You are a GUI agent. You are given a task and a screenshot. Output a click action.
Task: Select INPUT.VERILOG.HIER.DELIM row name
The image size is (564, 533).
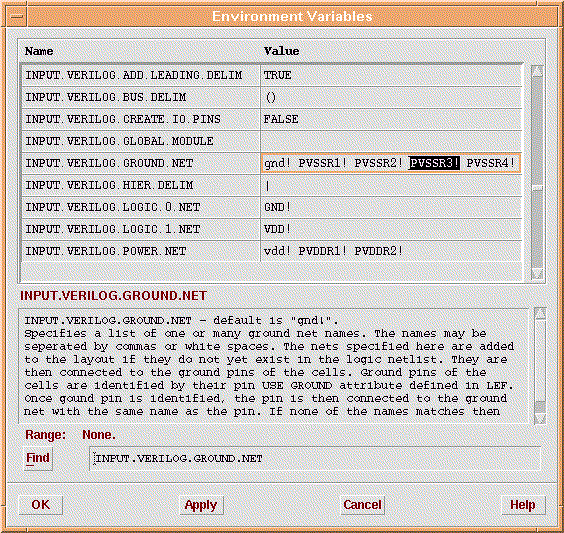pyautogui.click(x=109, y=185)
